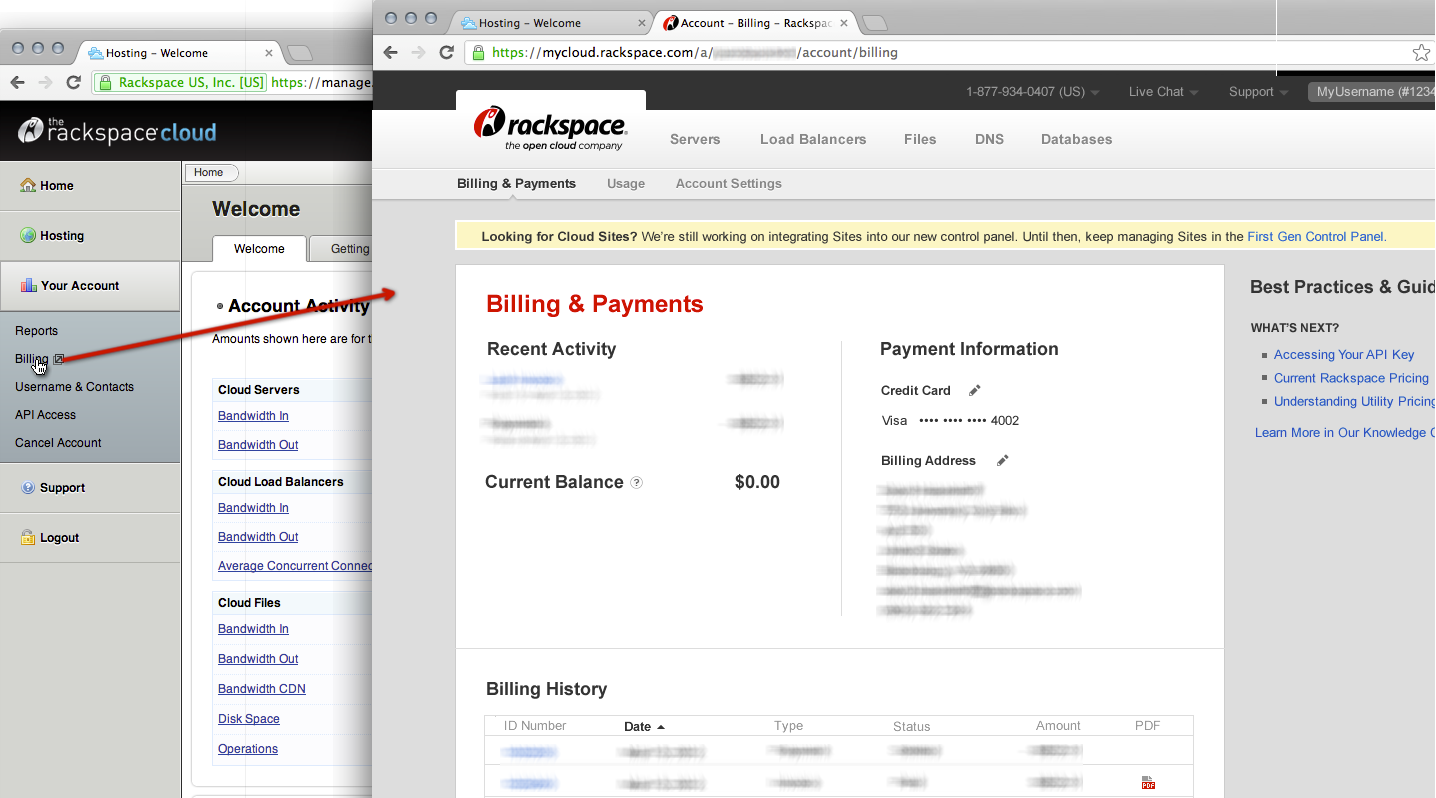Open the Servers section
The width and height of the screenshot is (1436, 798).
695,139
